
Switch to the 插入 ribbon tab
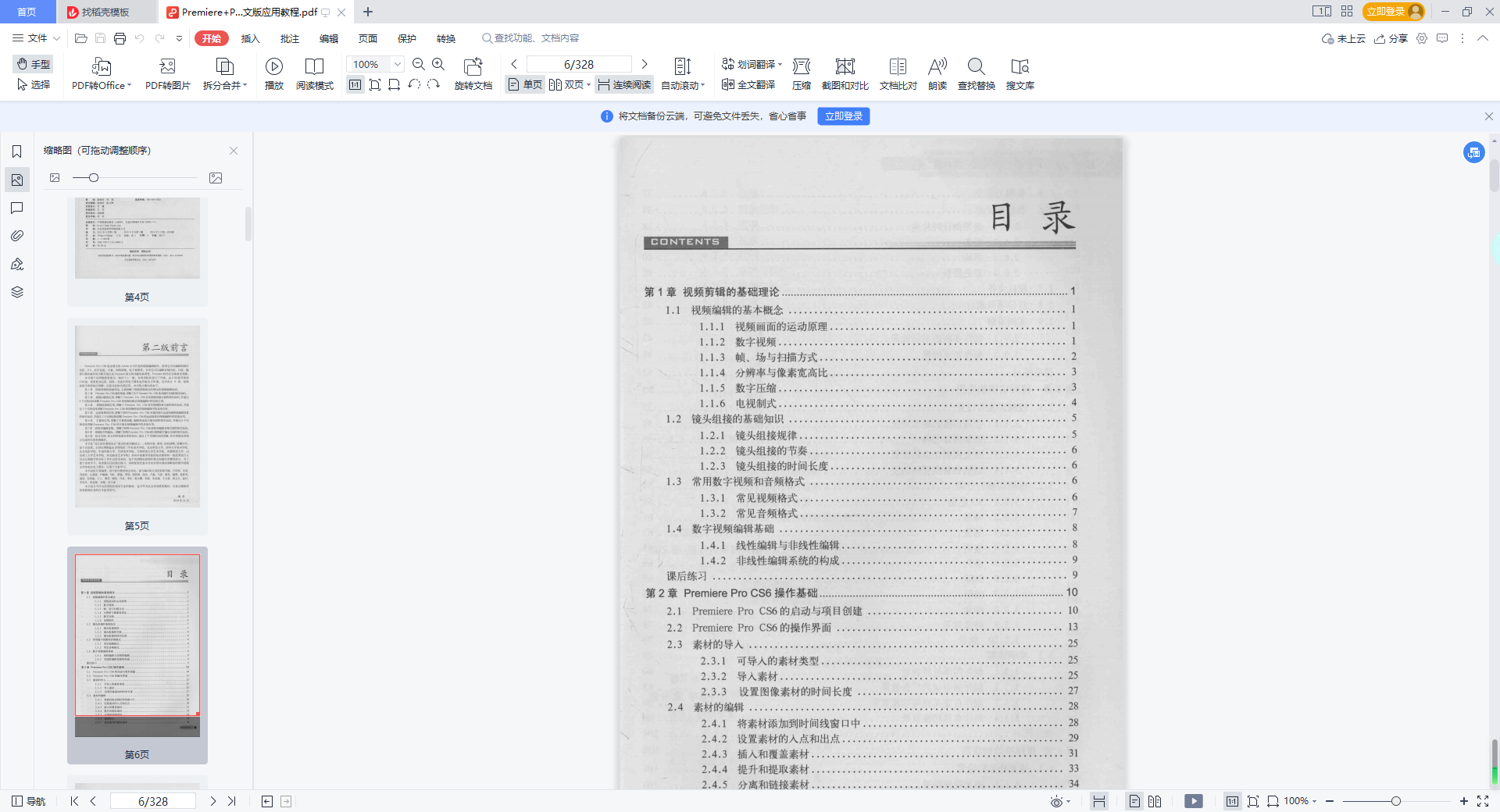[251, 38]
